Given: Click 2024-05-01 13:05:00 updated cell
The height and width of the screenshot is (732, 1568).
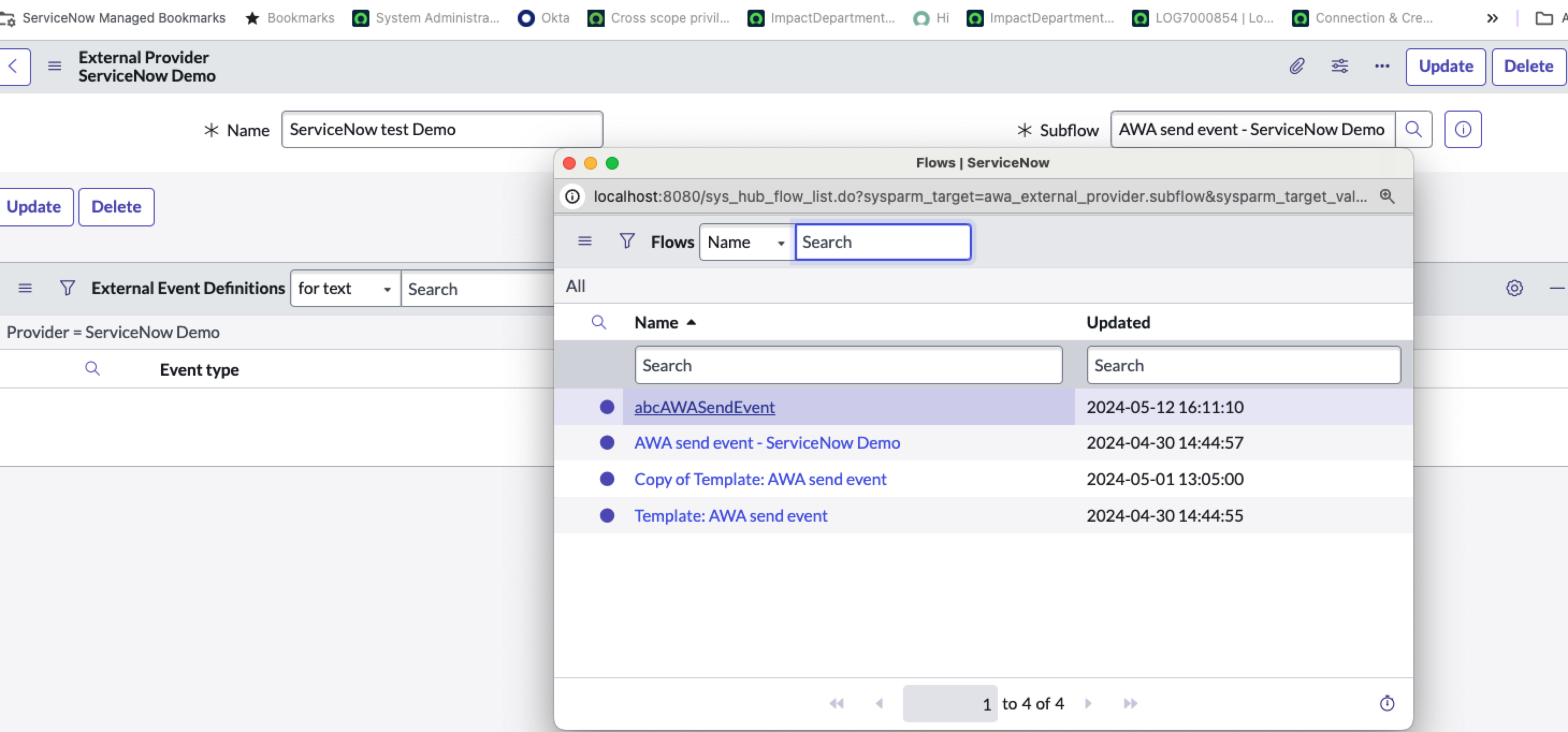Looking at the screenshot, I should (x=1164, y=479).
